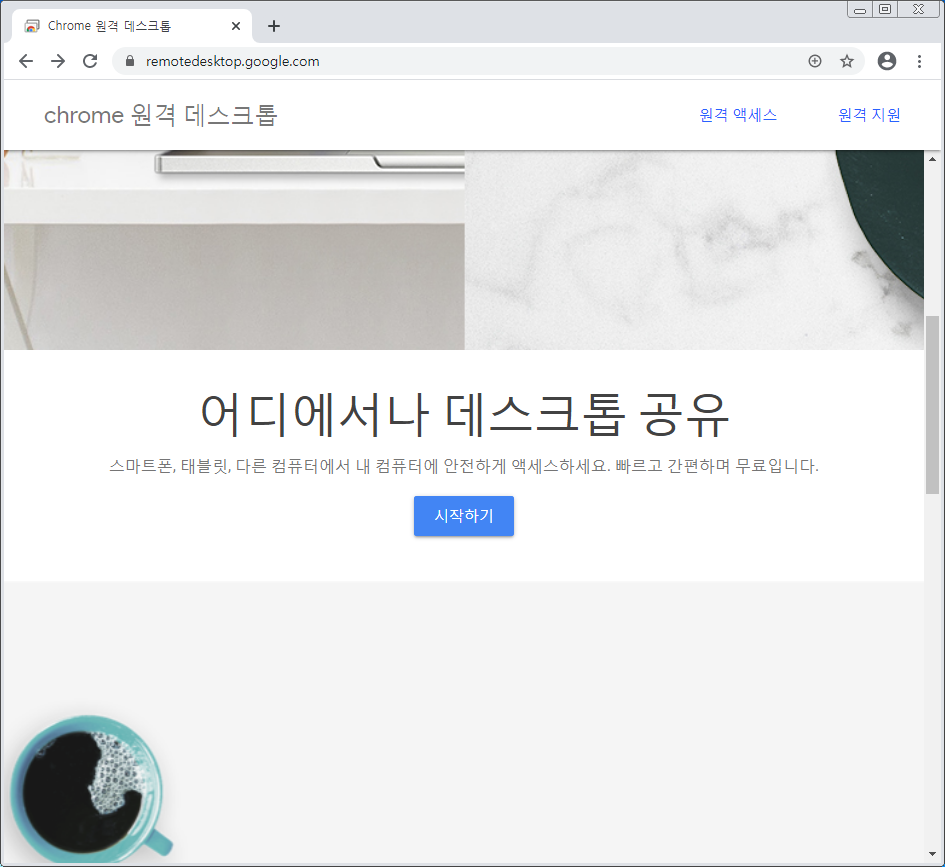Click the chrome 원격 데스크톱 logo title
This screenshot has height=867, width=945.
click(160, 114)
